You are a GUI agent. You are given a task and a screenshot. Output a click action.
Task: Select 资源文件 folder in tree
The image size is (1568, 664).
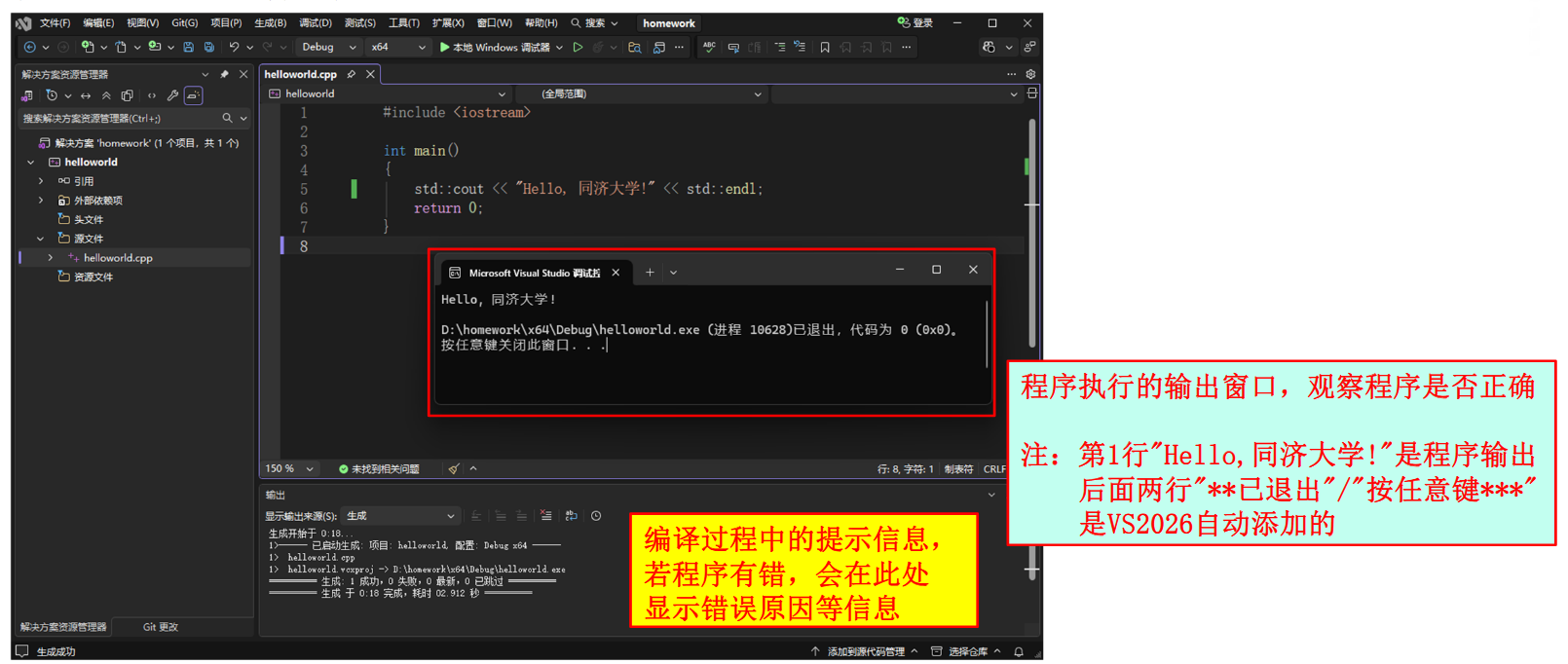coord(93,277)
